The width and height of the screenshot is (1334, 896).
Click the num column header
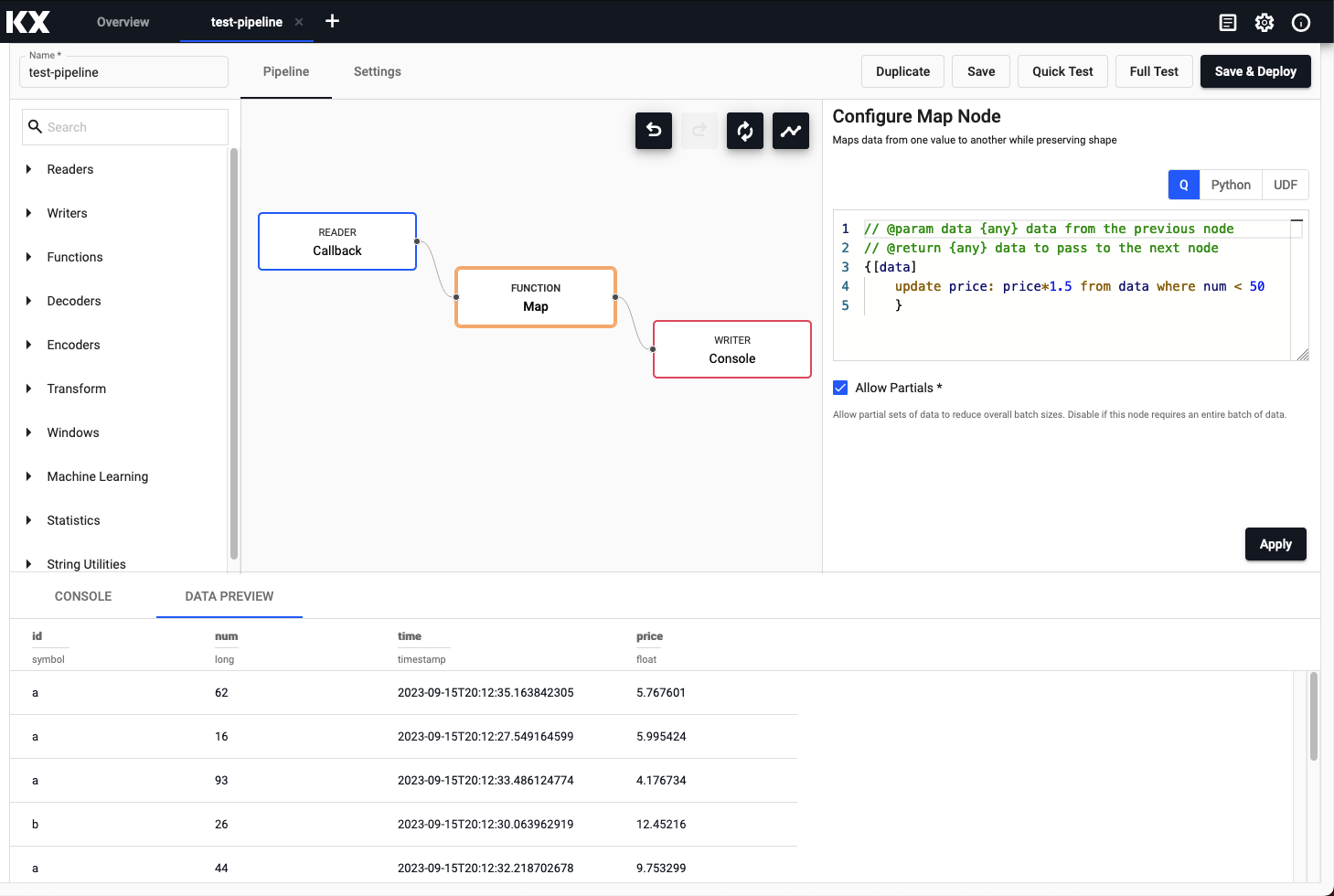pyautogui.click(x=226, y=636)
